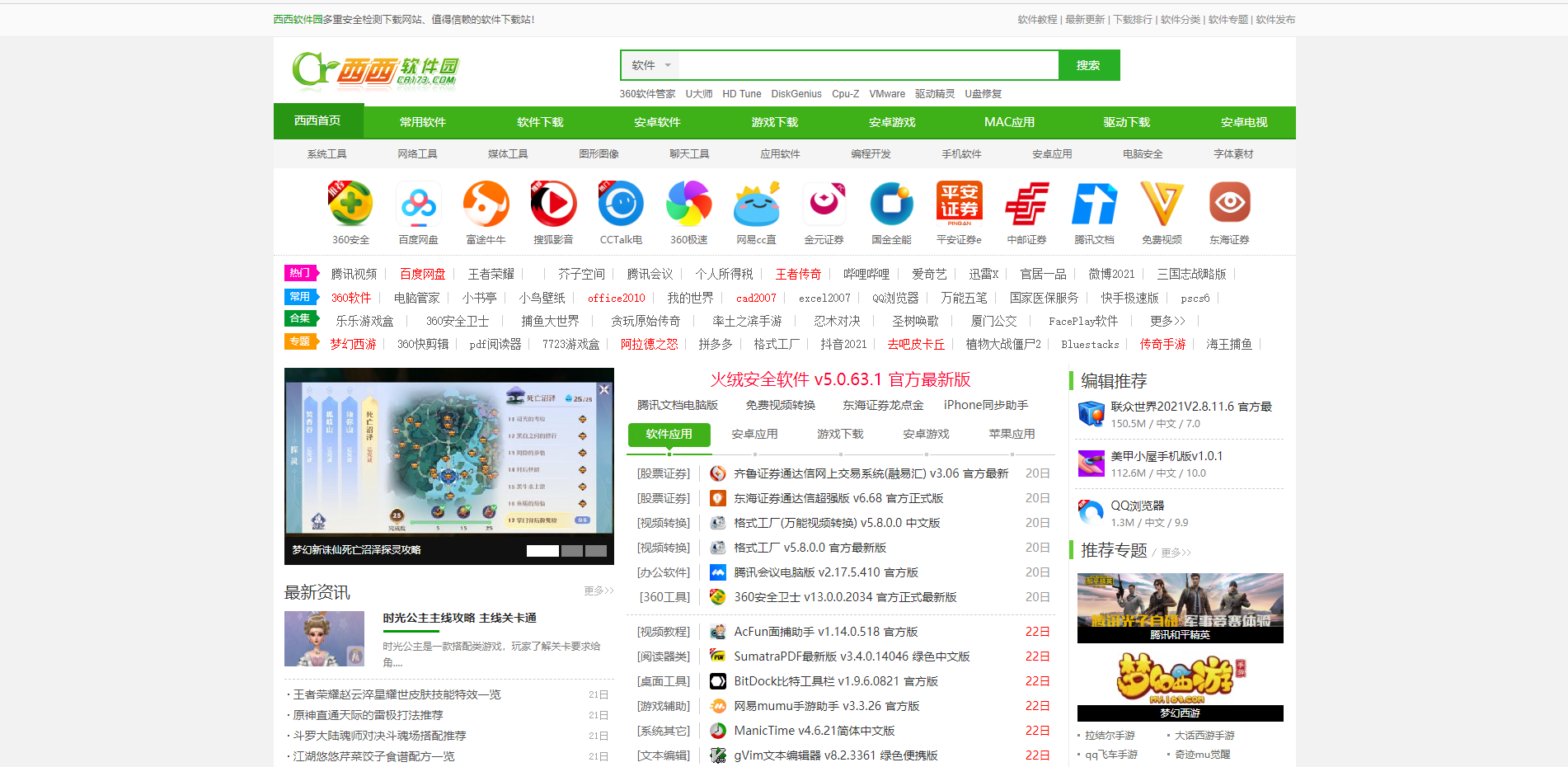Open 软件教程 top link

[x=1037, y=20]
